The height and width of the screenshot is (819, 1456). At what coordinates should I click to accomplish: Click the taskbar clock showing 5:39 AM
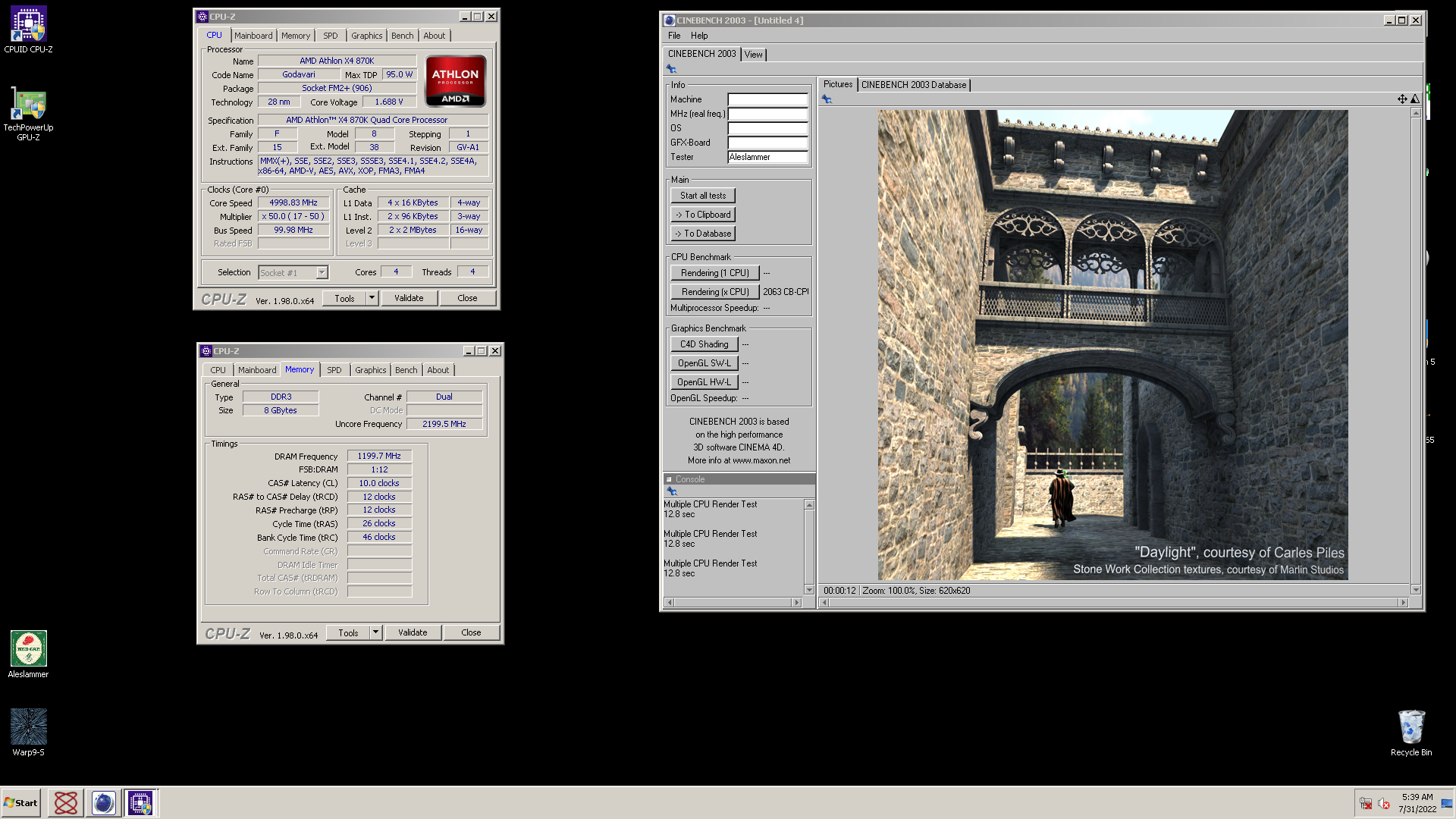[1417, 803]
